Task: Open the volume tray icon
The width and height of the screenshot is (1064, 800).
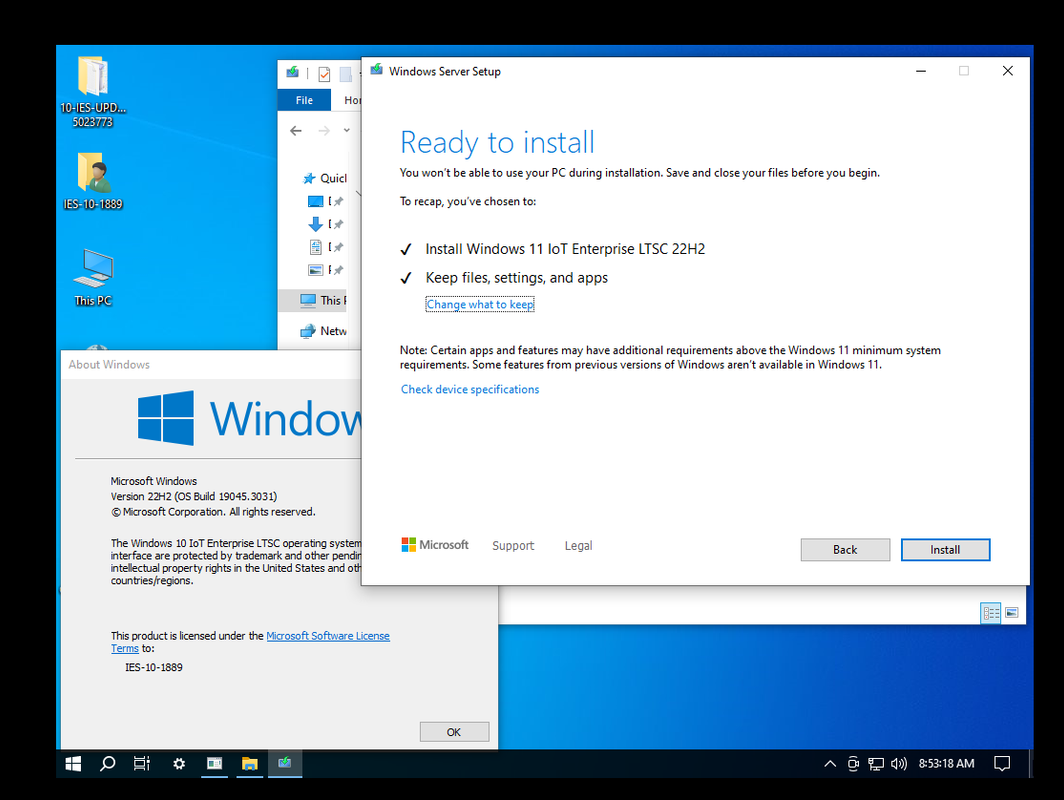Action: pos(899,764)
